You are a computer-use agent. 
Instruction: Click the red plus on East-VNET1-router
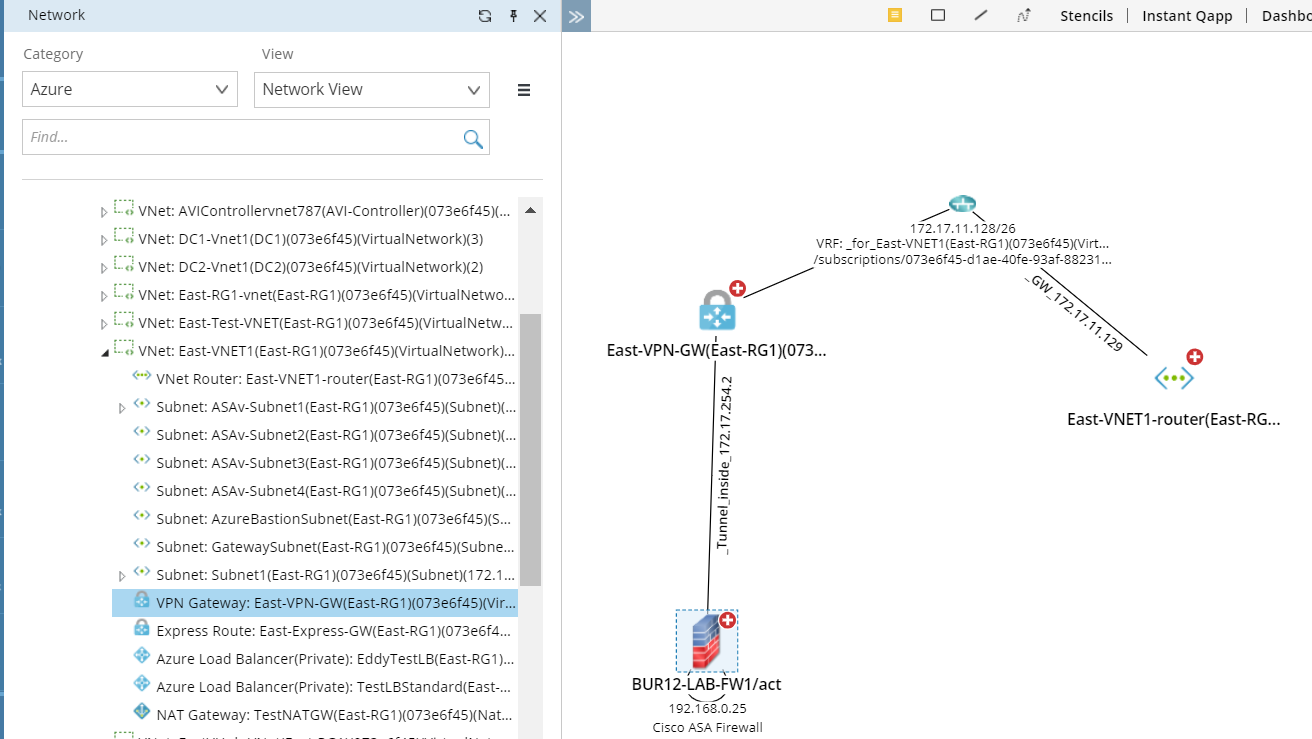click(1194, 357)
